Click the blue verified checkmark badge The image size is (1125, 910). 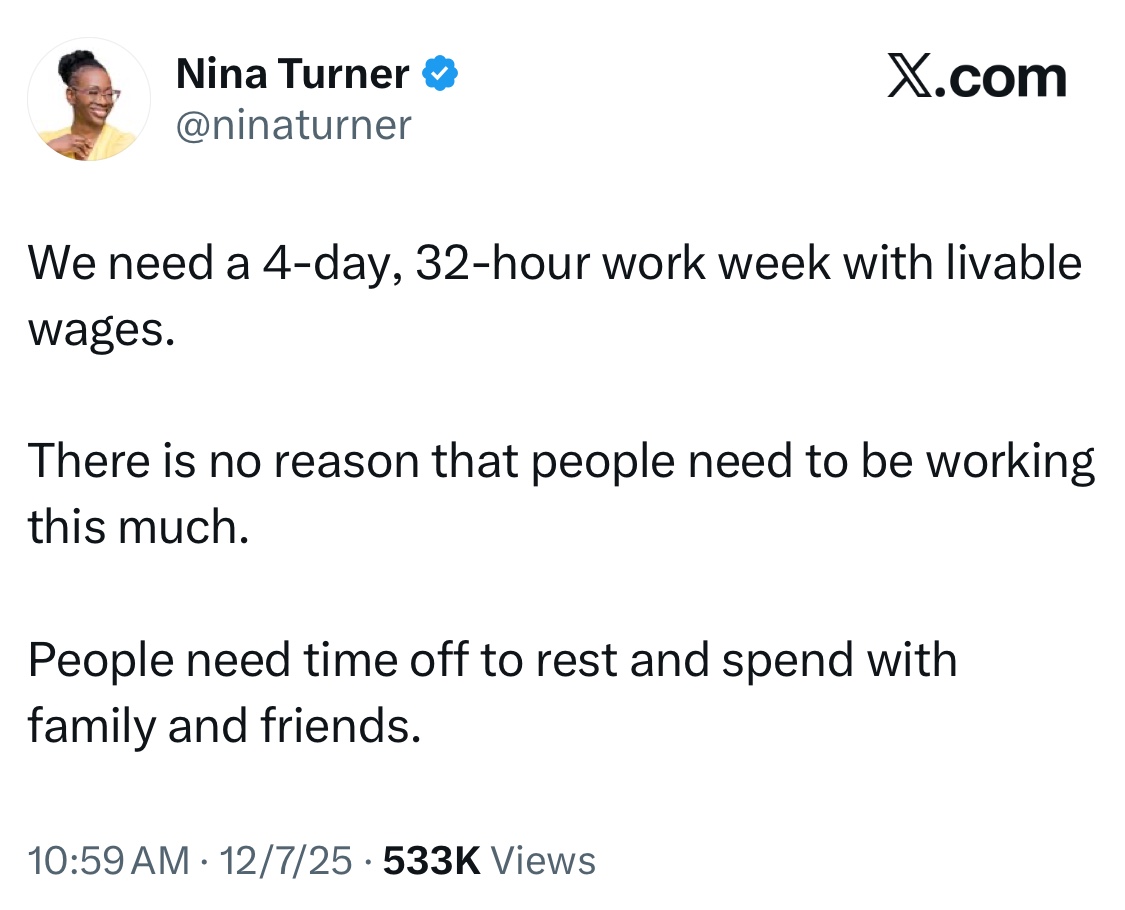pos(440,74)
